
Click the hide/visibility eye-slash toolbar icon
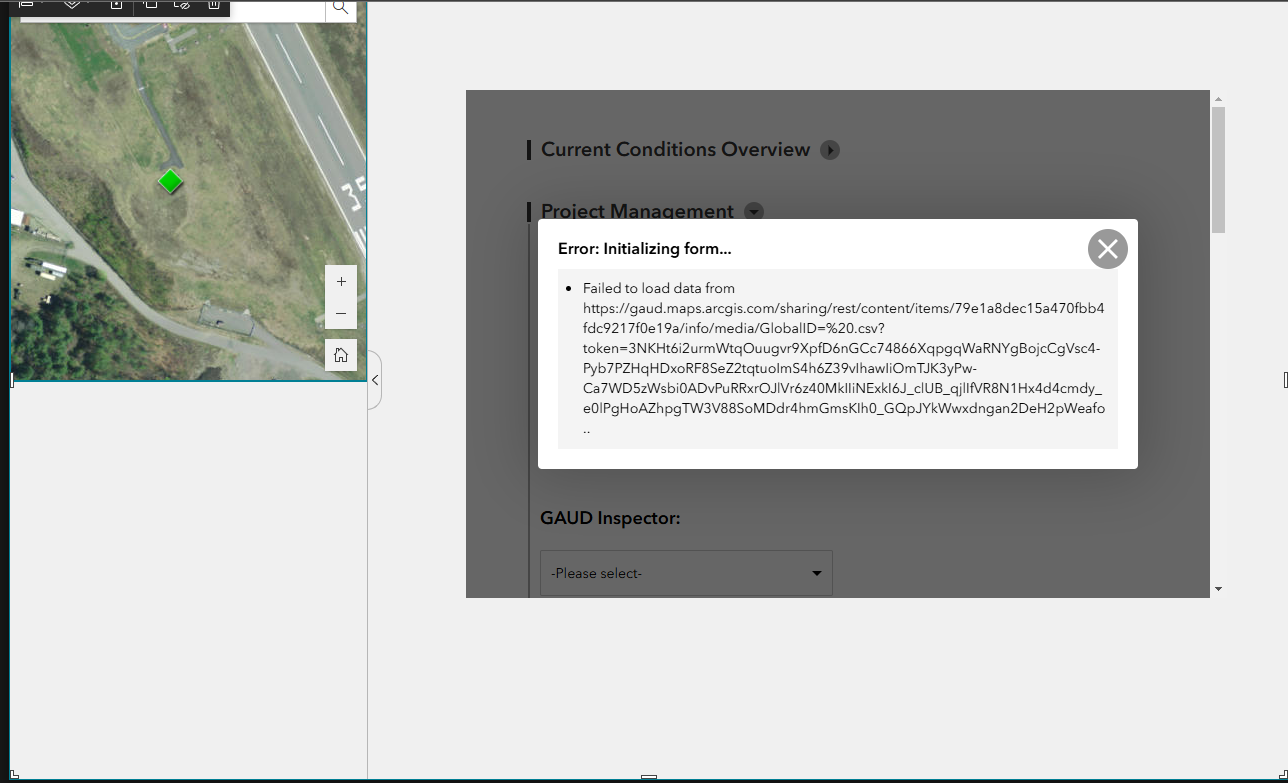point(183,6)
